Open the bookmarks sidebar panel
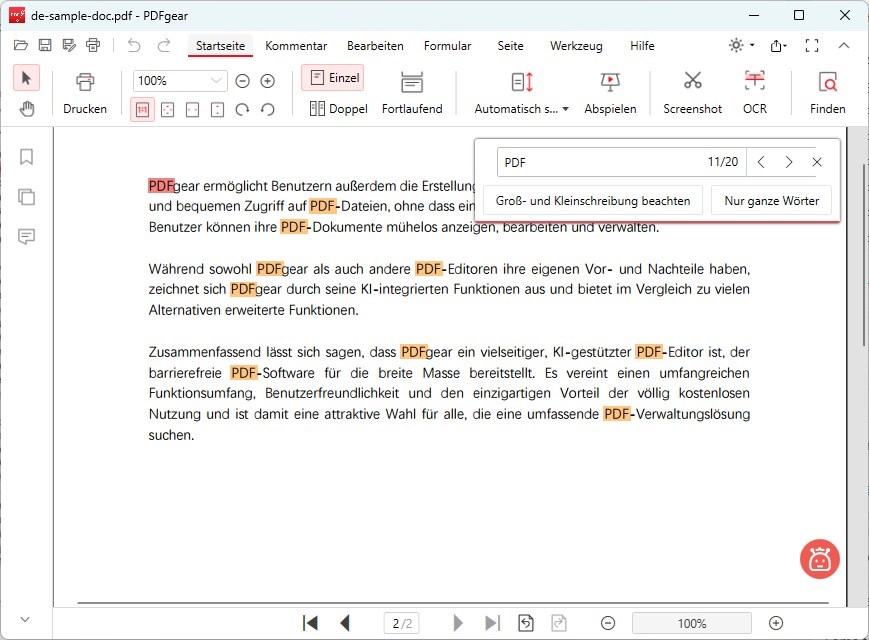The height and width of the screenshot is (640, 869). [26, 157]
